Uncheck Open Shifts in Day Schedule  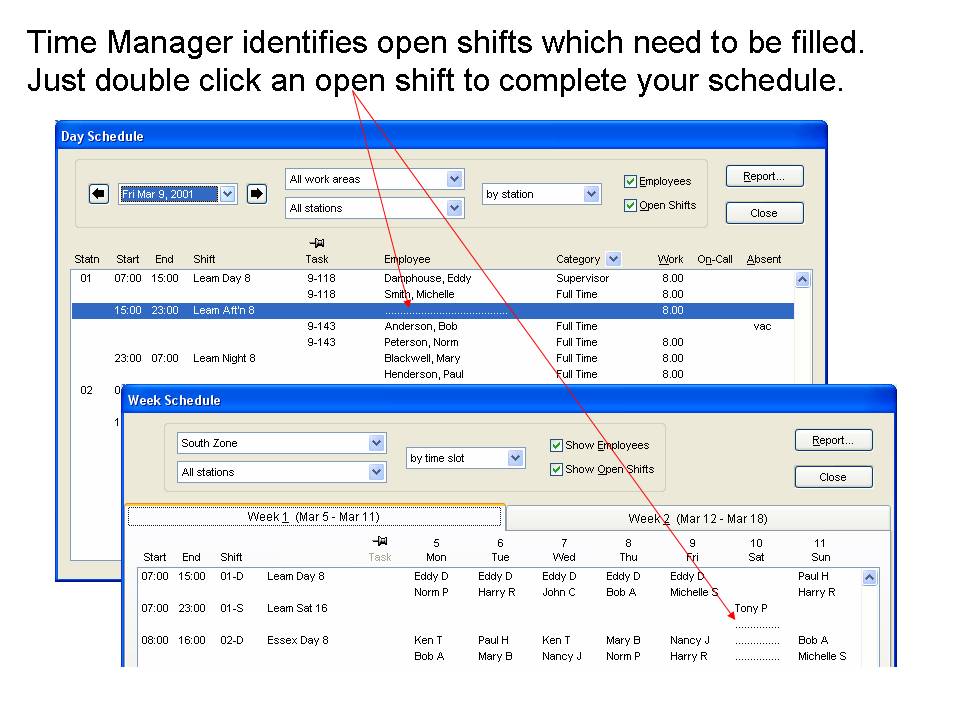630,206
